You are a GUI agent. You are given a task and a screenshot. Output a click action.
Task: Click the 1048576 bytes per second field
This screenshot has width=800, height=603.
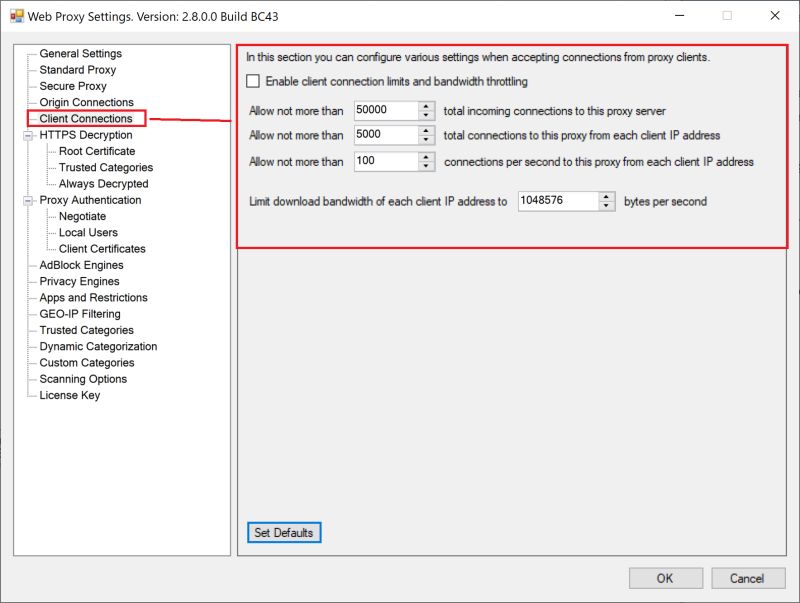click(x=555, y=200)
